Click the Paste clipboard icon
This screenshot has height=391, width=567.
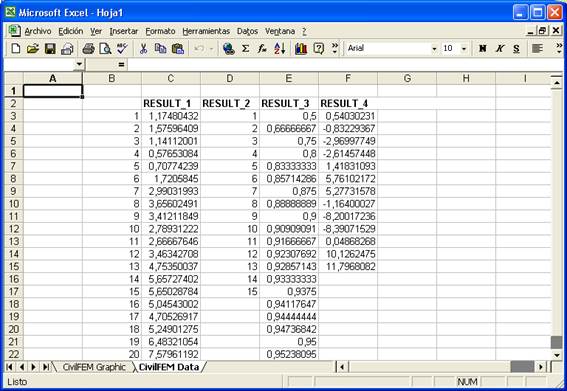(178, 48)
